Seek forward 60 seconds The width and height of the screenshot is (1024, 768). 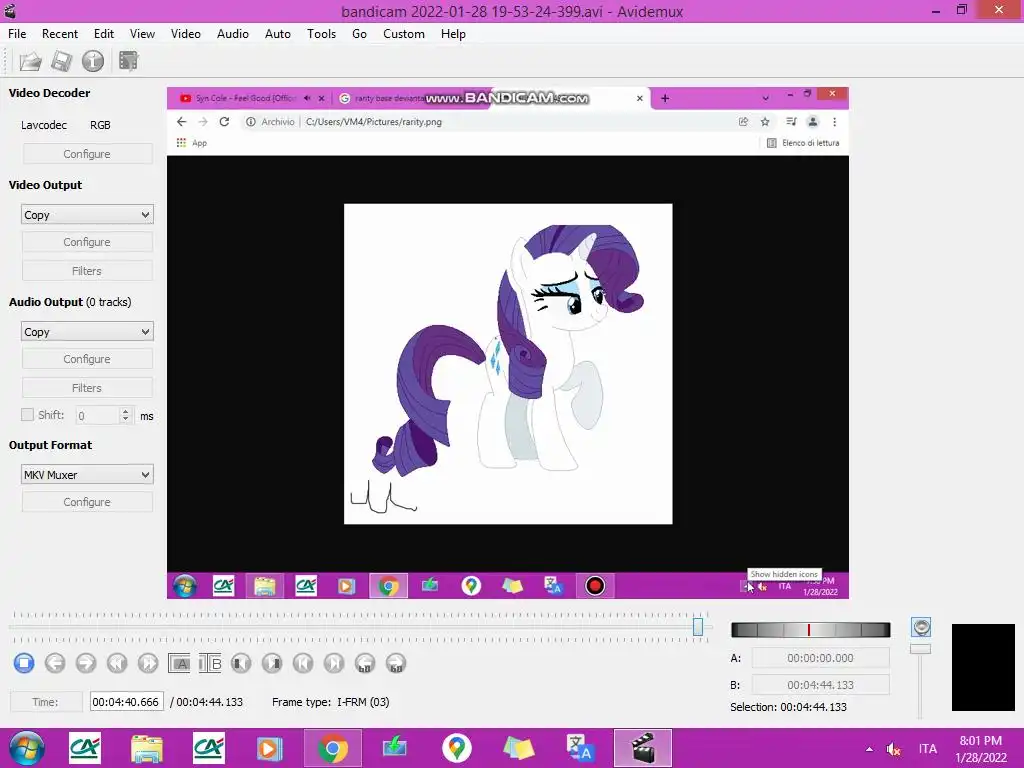click(396, 664)
